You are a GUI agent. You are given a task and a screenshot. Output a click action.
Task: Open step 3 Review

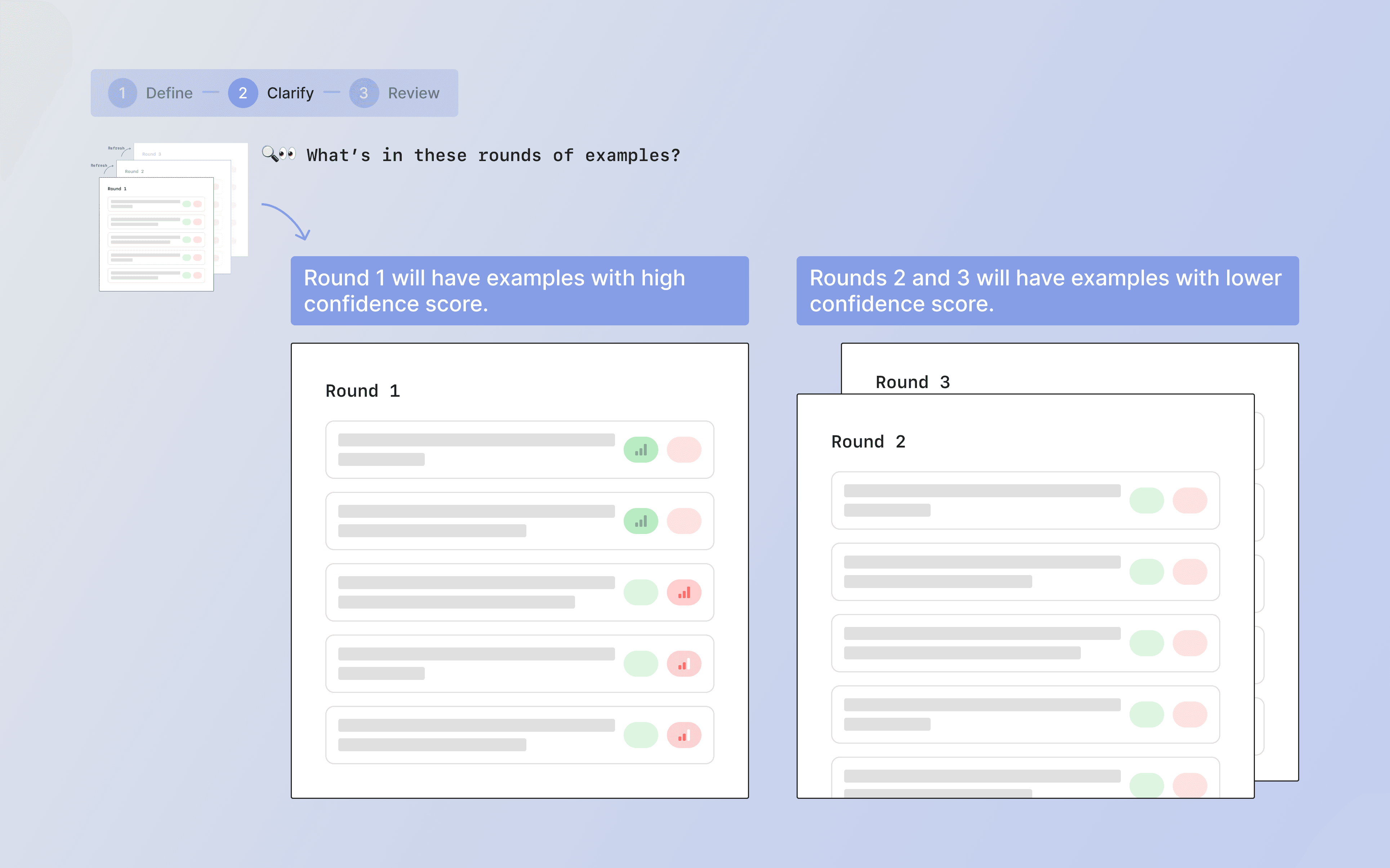394,93
